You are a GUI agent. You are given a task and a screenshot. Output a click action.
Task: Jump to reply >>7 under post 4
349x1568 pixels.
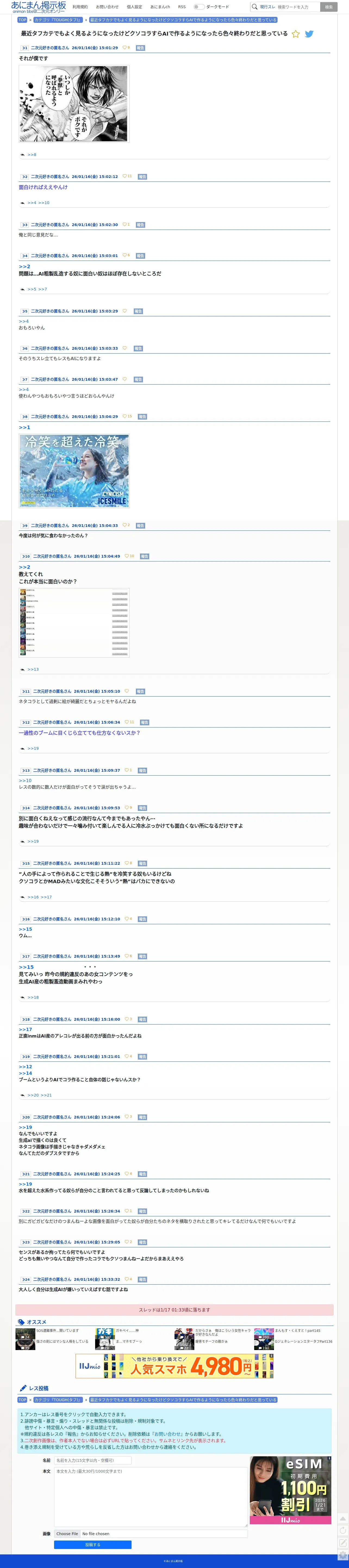43,289
